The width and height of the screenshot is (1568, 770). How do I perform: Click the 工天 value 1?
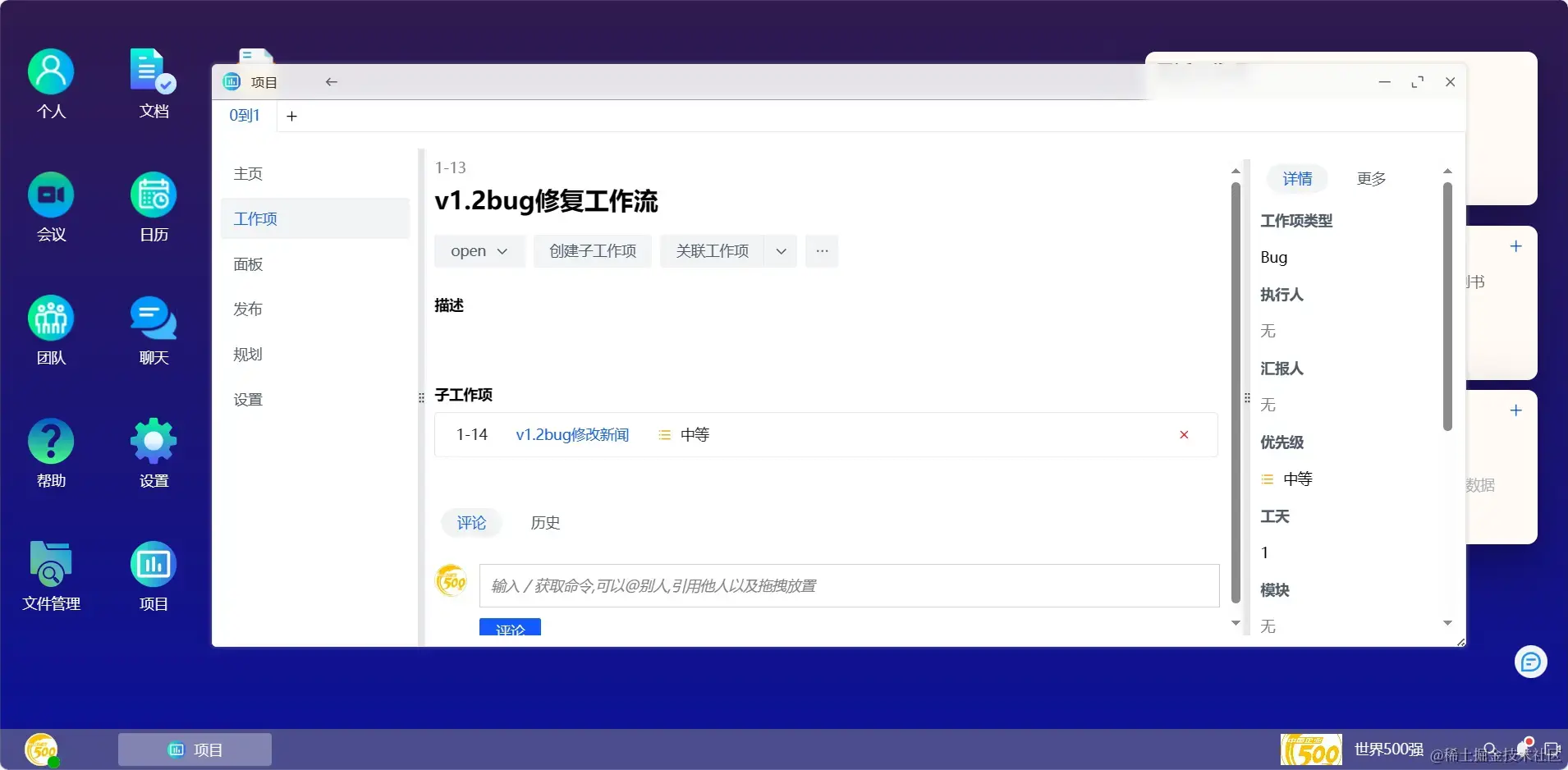[1265, 553]
